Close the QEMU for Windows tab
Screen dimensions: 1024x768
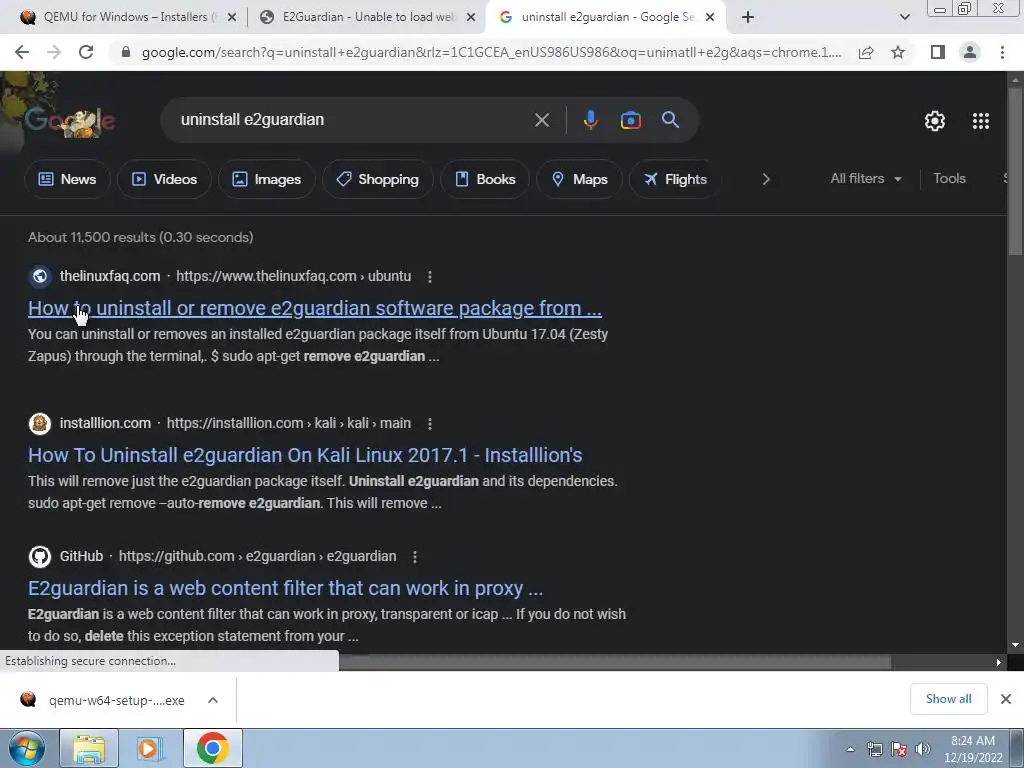pyautogui.click(x=231, y=18)
